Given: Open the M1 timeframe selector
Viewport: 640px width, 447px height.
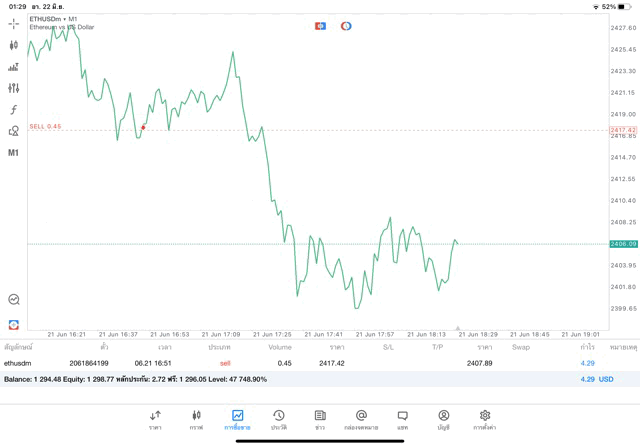Looking at the screenshot, I should click(14, 153).
